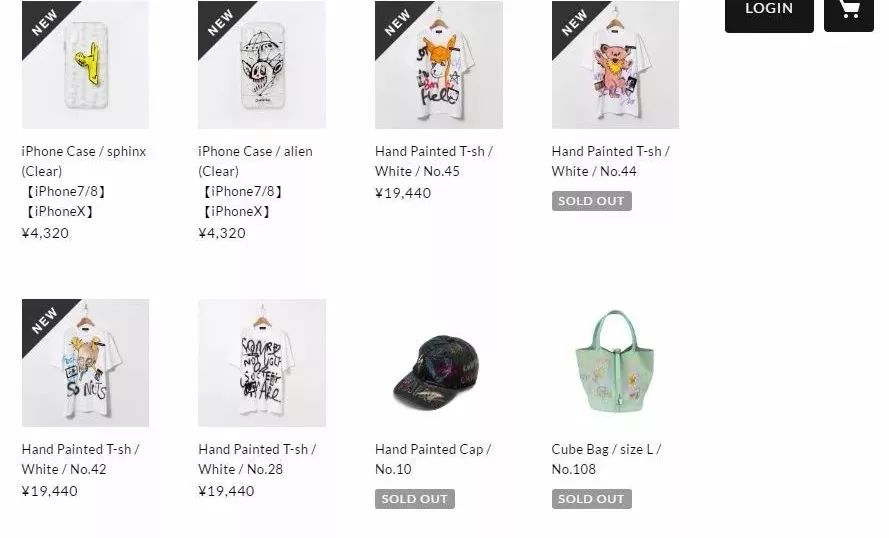This screenshot has height=538, width=889.
Task: Click Hand Painted Cap No.10 title
Action: [x=433, y=459]
